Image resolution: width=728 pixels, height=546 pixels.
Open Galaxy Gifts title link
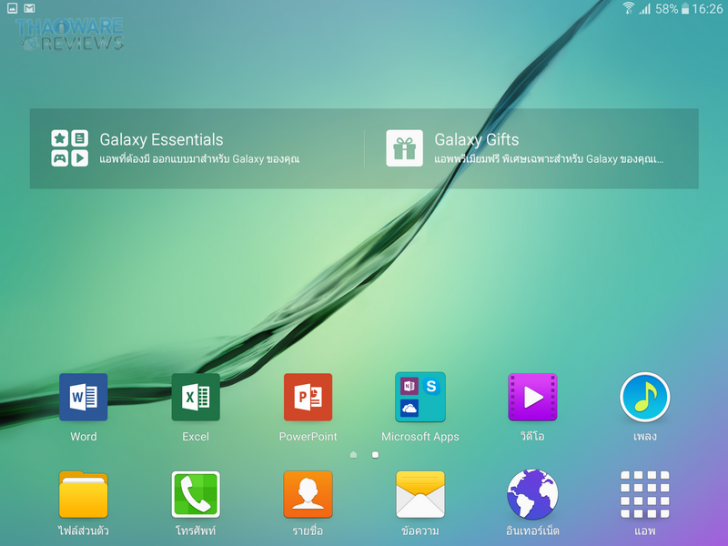pos(476,140)
